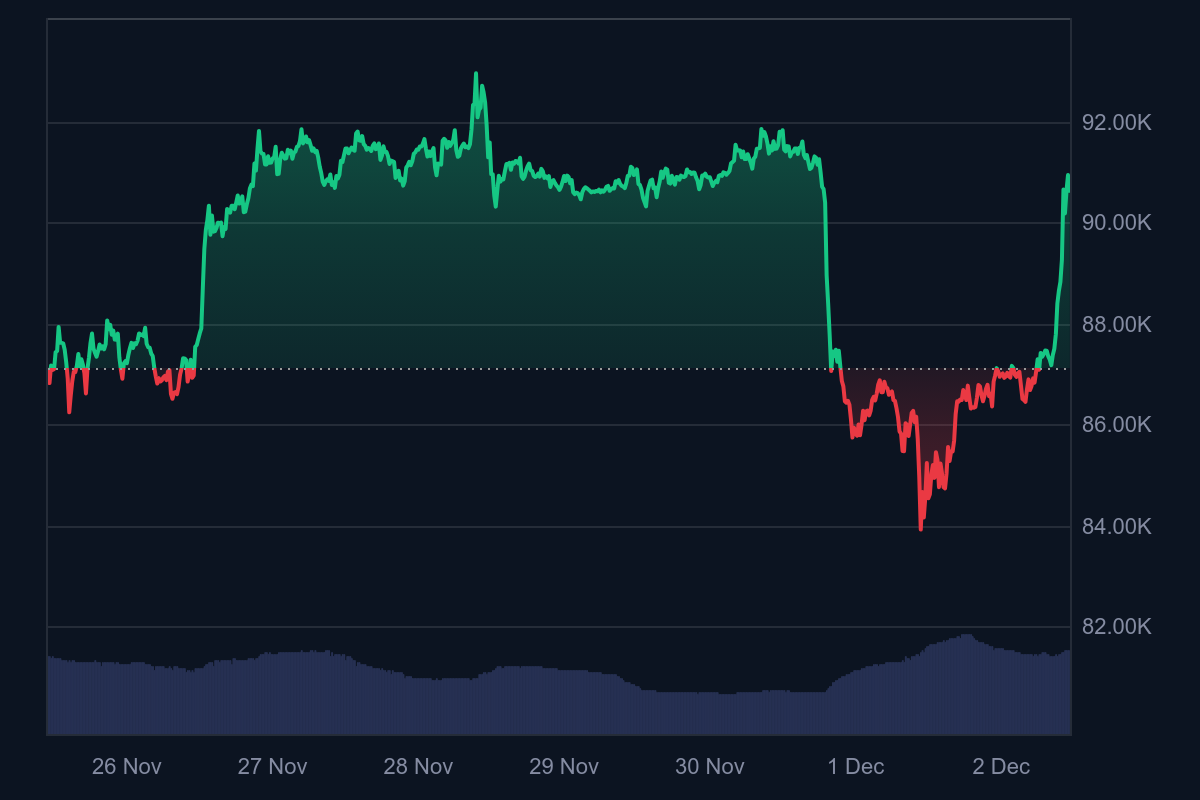The width and height of the screenshot is (1200, 800).
Task: Click the 29 Nov date label
Action: click(564, 767)
